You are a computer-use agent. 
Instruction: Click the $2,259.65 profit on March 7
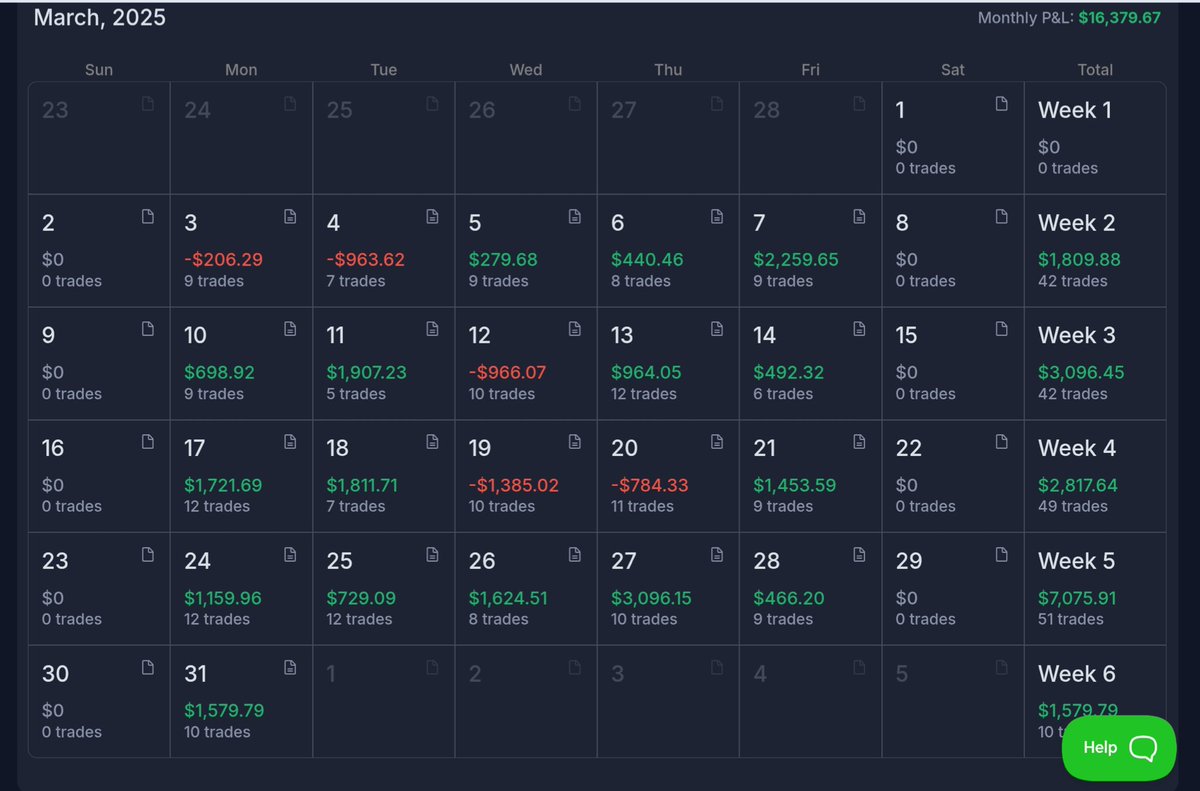pos(796,259)
